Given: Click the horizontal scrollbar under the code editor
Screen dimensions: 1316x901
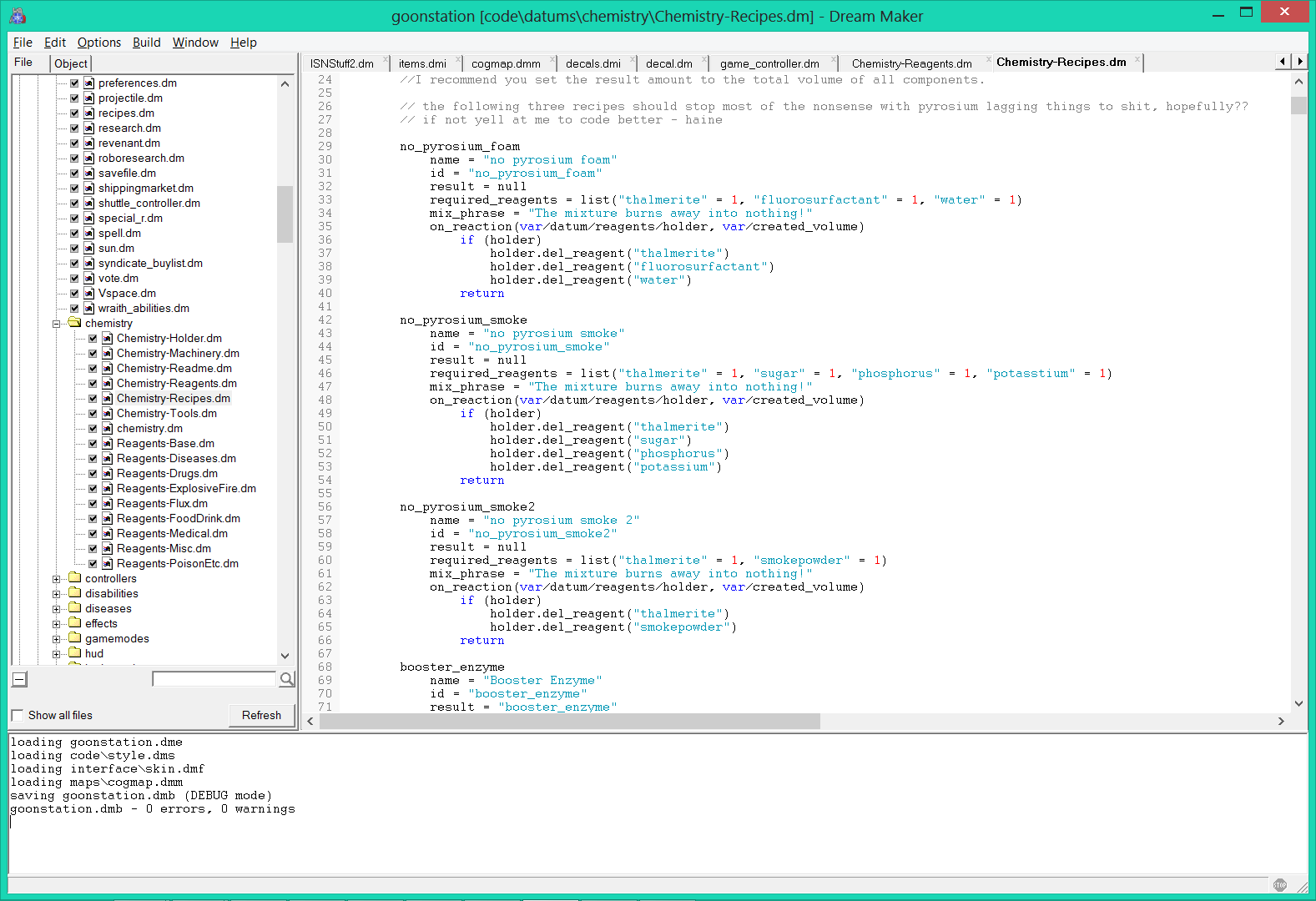Looking at the screenshot, I should click(569, 721).
